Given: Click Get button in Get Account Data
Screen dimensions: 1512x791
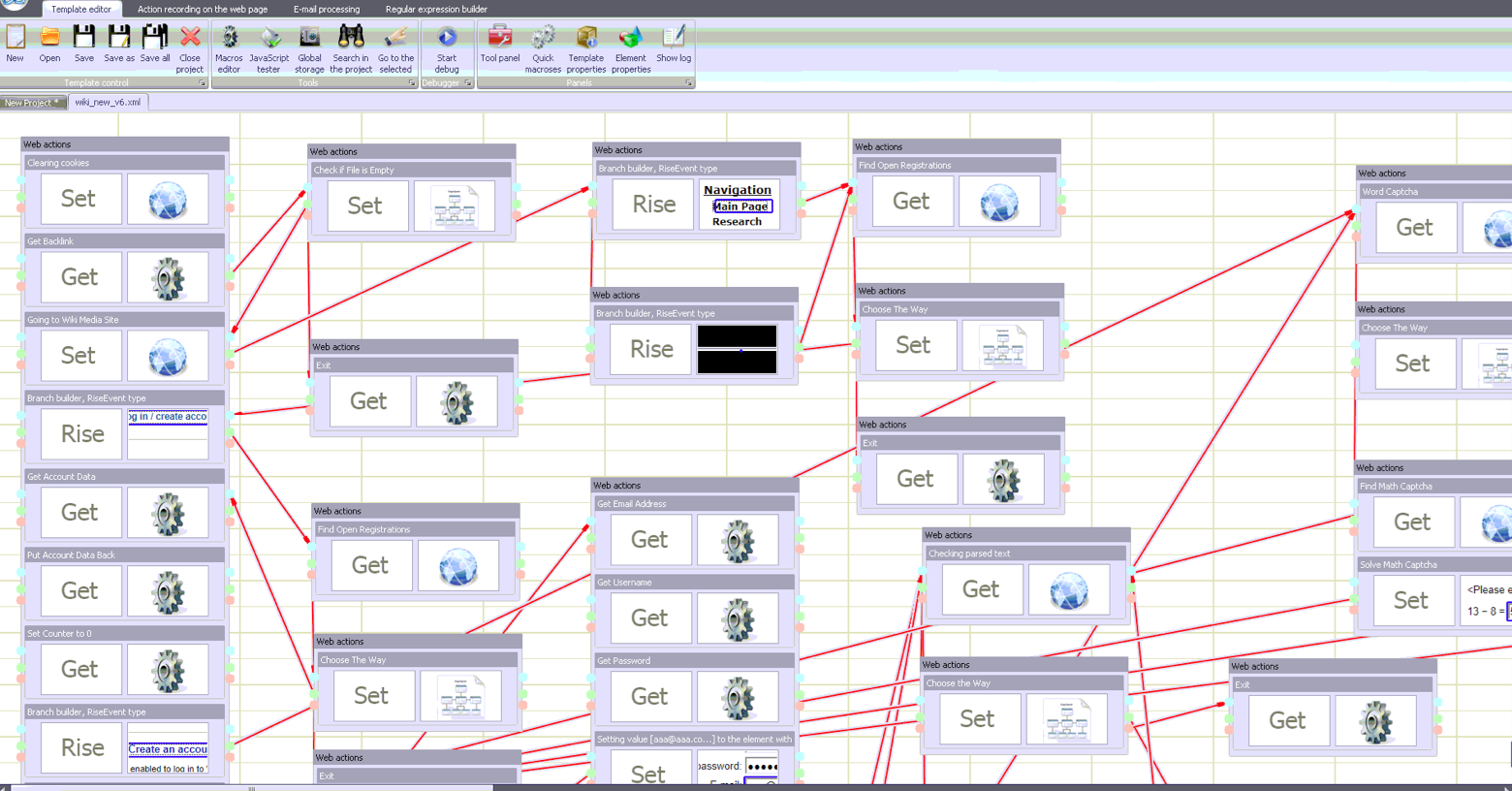Looking at the screenshot, I should [x=81, y=513].
